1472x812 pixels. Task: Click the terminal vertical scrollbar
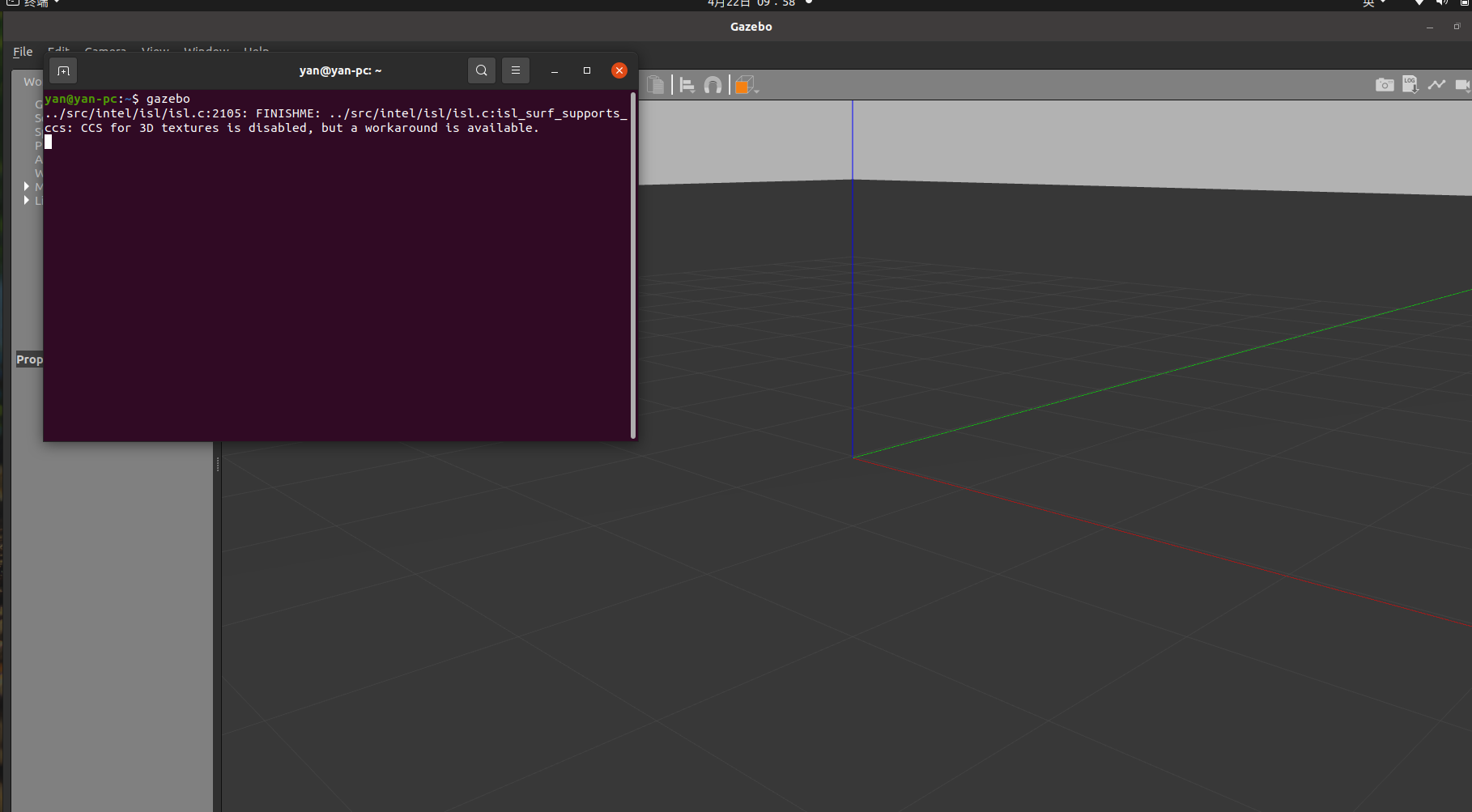[633, 265]
